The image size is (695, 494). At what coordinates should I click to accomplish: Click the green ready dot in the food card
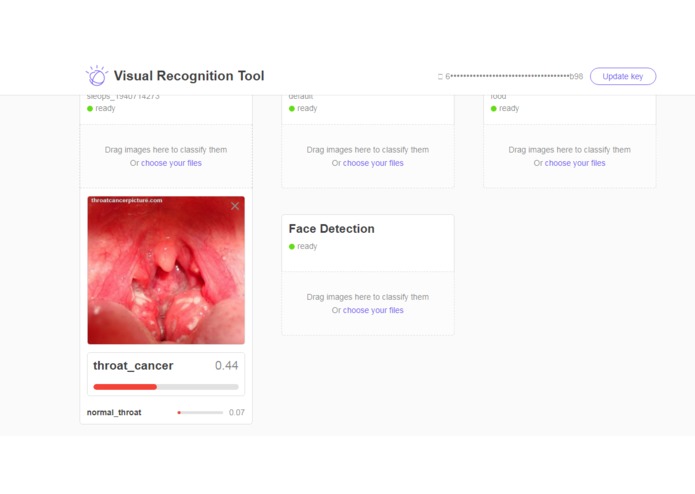493,109
